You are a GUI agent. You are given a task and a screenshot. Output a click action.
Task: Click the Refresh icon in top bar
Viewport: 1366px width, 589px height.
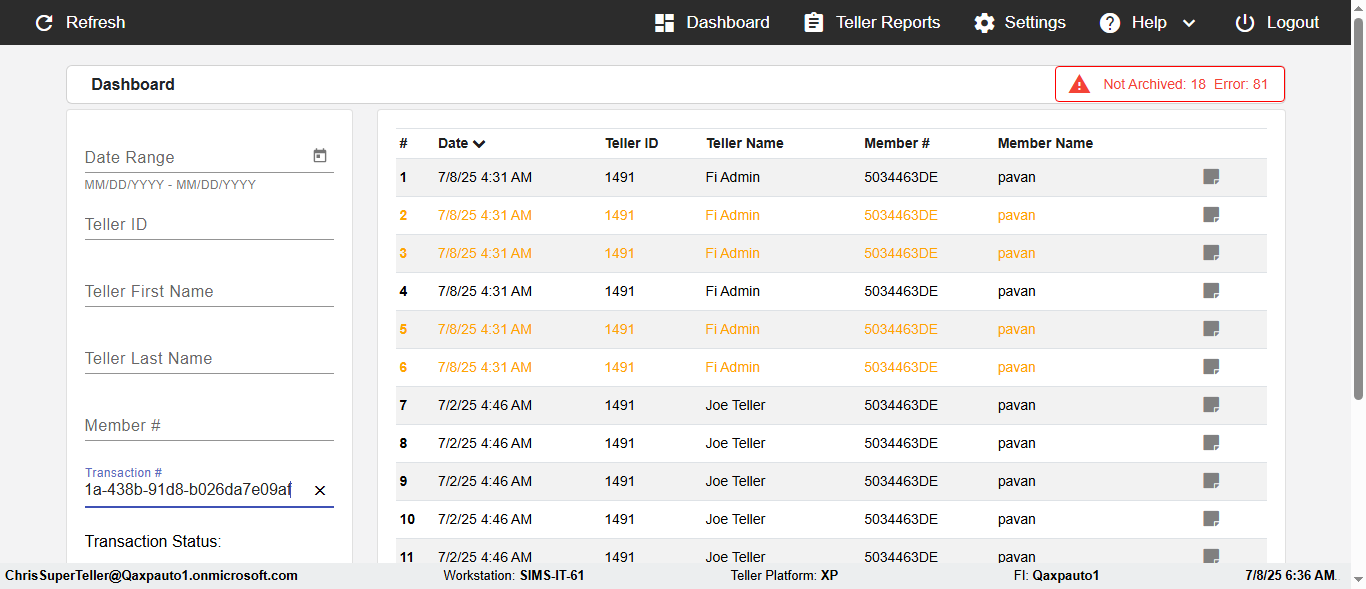click(x=44, y=23)
